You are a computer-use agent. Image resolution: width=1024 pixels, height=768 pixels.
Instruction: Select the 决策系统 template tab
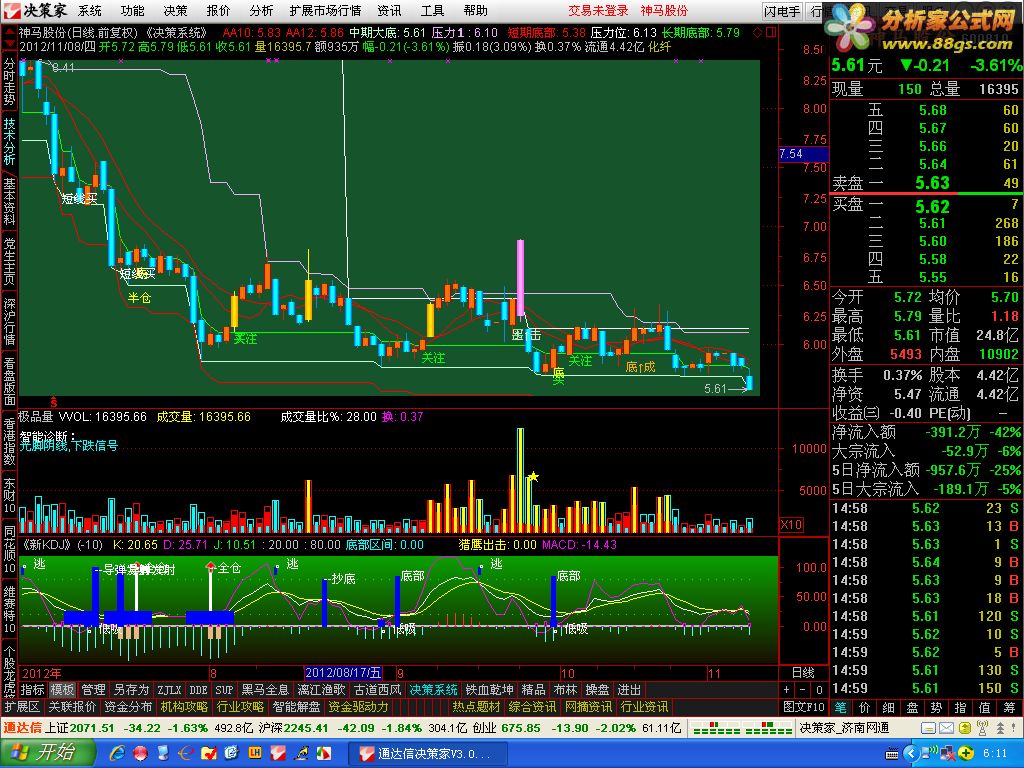[434, 690]
